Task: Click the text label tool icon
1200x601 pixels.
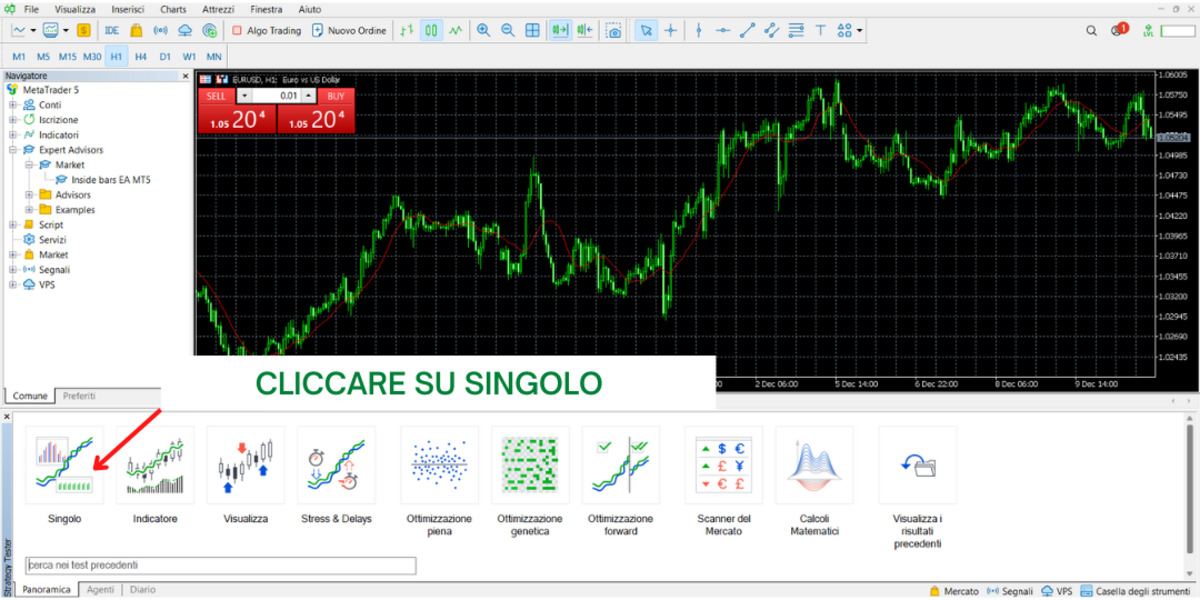Action: click(821, 30)
